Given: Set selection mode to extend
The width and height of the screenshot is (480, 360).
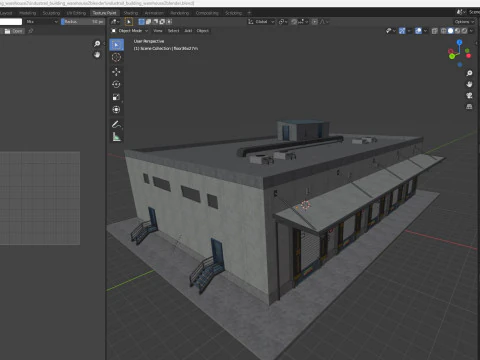Looking at the screenshot, I should 148,22.
